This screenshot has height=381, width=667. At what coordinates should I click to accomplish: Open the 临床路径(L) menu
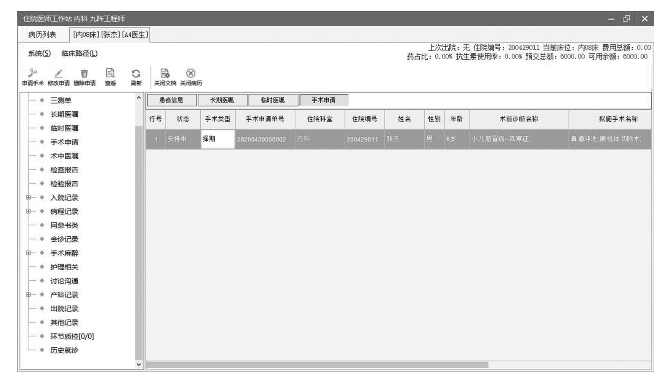point(80,54)
